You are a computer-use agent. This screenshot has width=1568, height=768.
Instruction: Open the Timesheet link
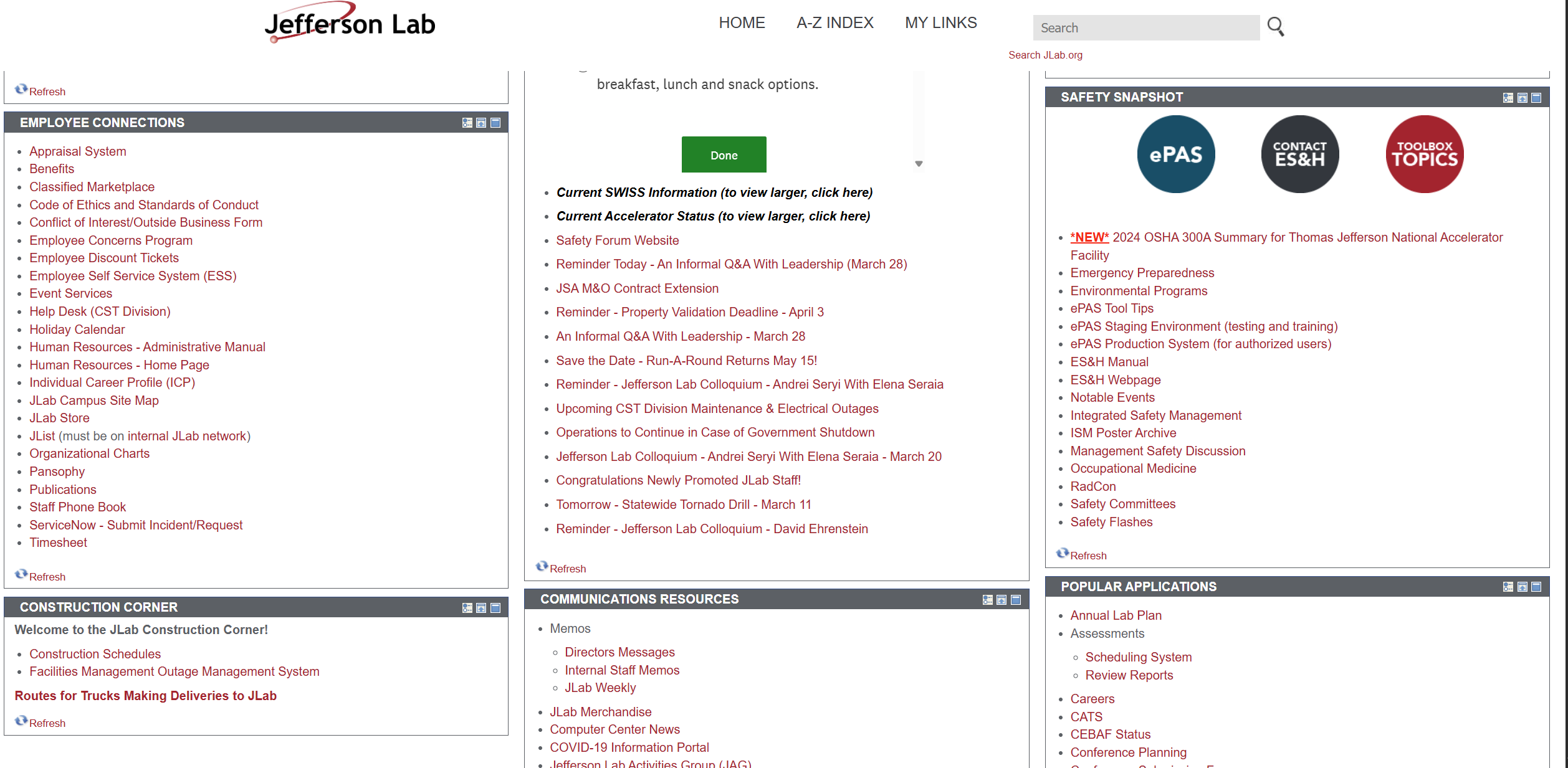[58, 543]
